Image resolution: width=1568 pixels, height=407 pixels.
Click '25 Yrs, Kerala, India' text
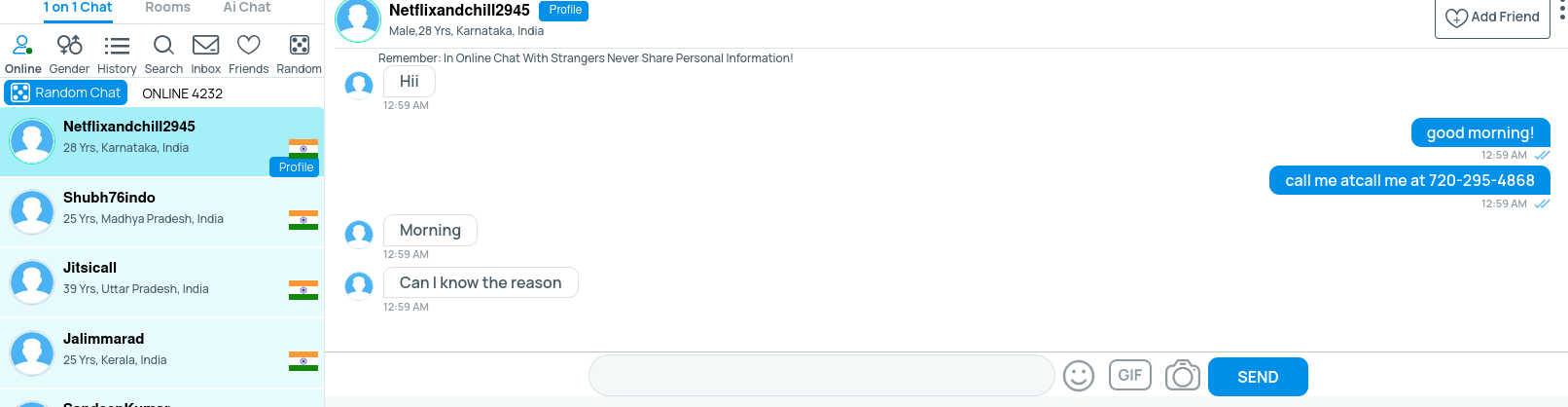(x=115, y=360)
